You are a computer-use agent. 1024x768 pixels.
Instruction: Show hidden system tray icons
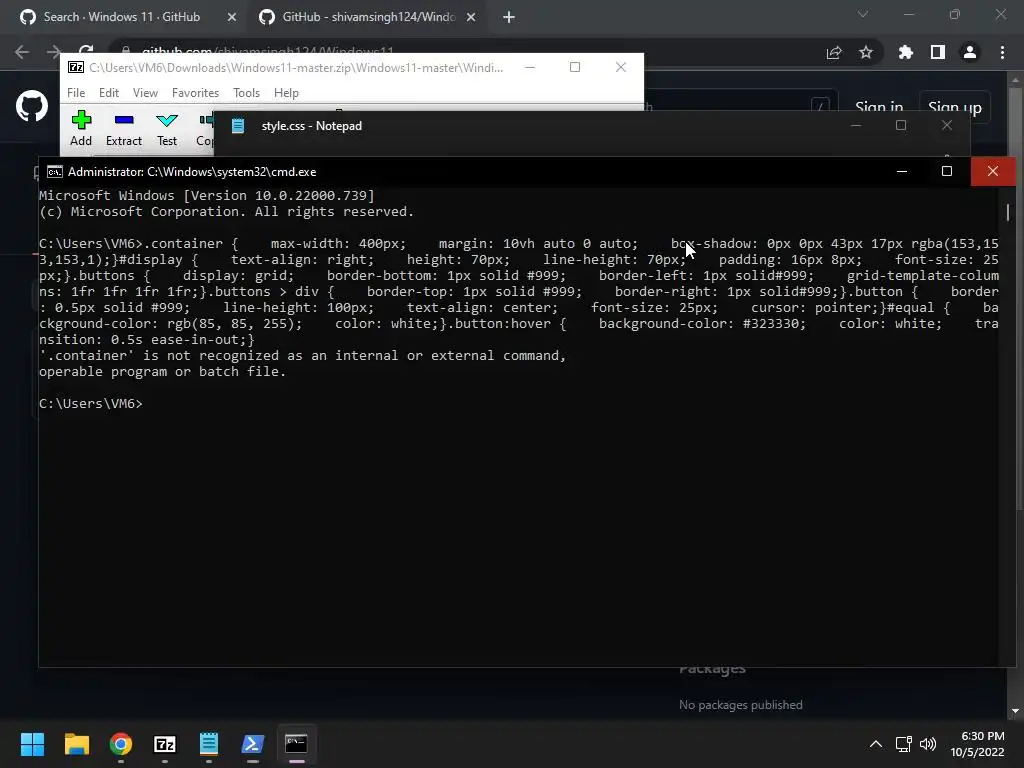(x=876, y=744)
